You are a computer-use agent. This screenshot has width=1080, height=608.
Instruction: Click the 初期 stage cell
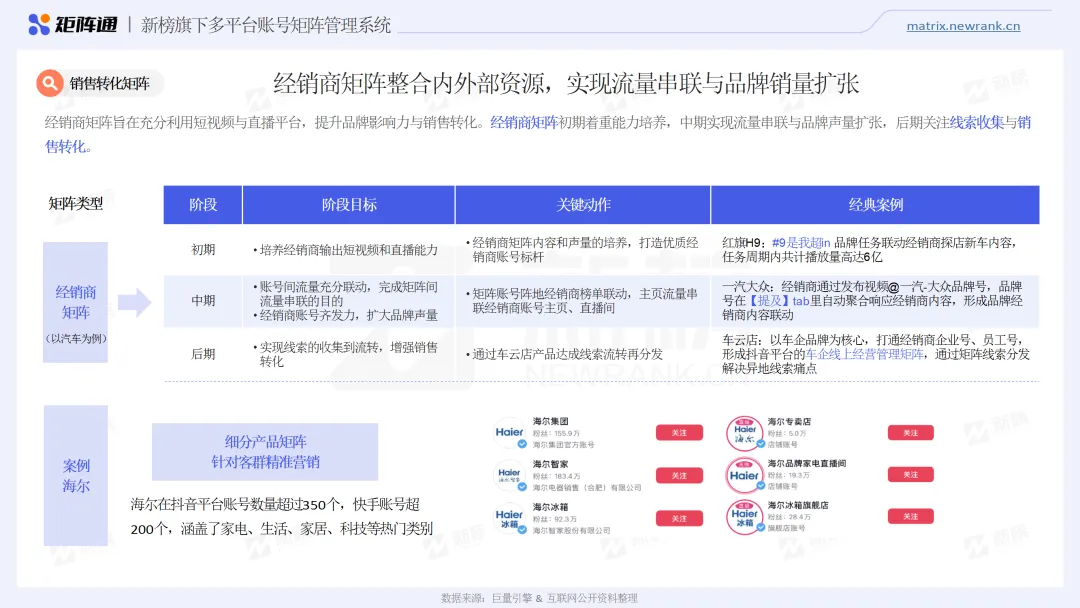(203, 249)
